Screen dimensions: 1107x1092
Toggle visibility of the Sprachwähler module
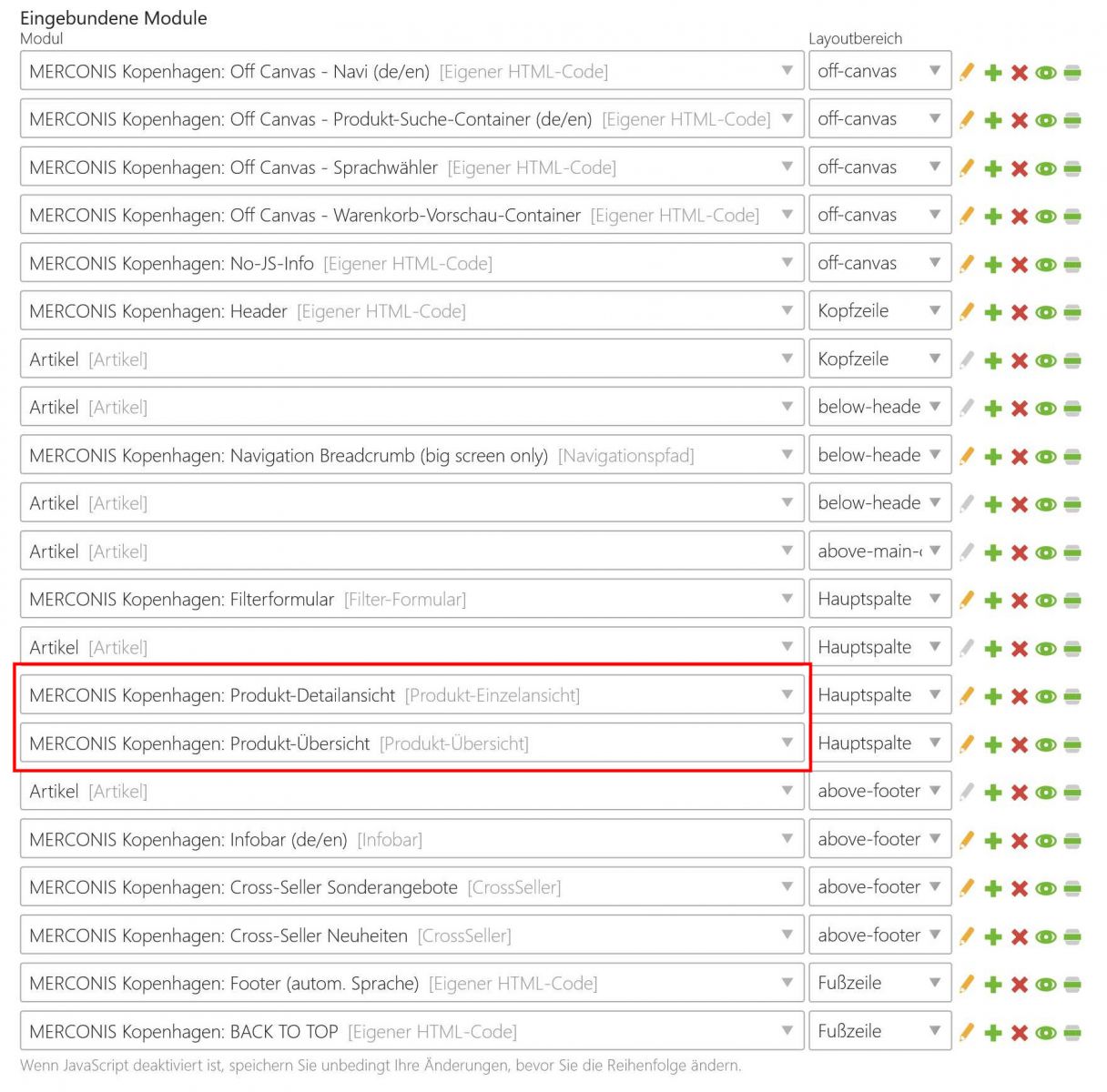tap(1046, 169)
